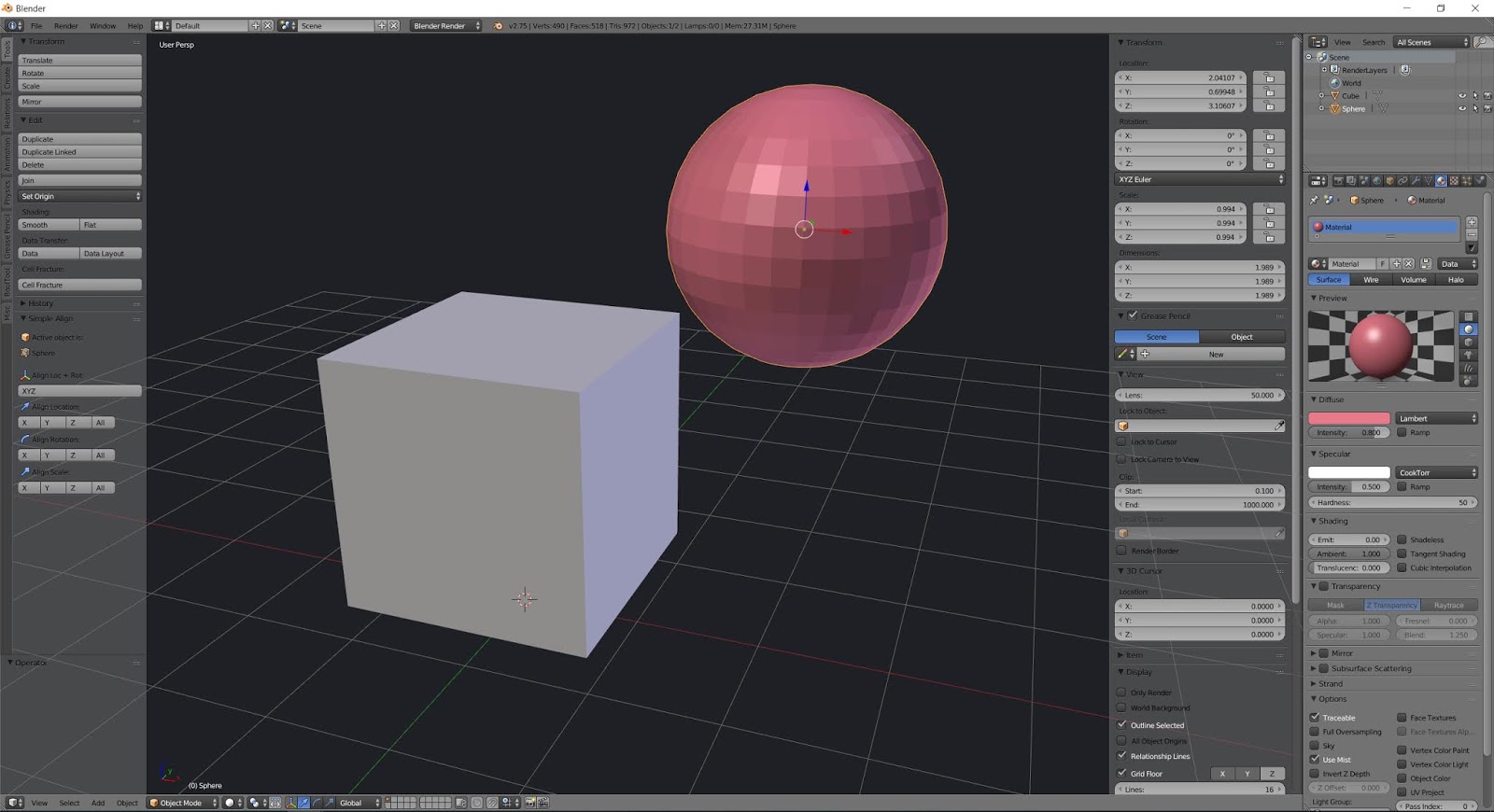Click the eyedropper in Lock to Object field

pyautogui.click(x=1279, y=426)
